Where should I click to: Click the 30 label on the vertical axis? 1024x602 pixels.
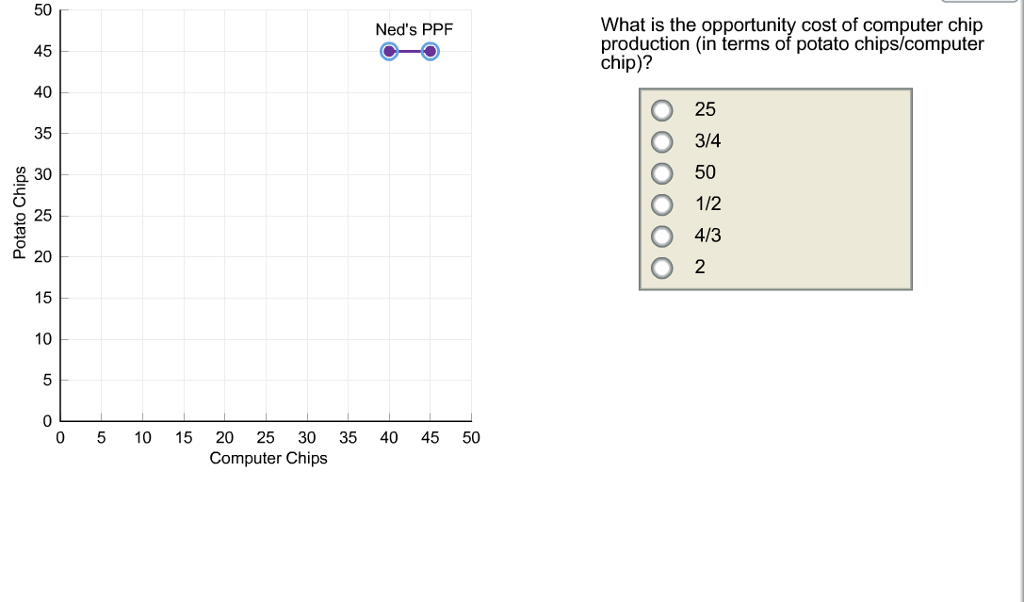point(43,175)
